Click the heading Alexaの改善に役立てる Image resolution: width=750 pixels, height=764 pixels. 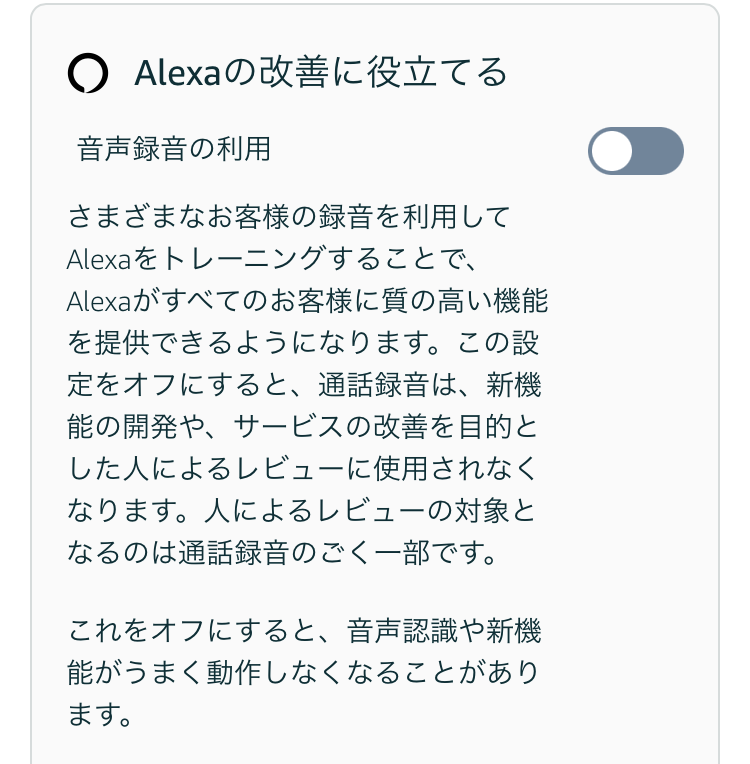[321, 73]
